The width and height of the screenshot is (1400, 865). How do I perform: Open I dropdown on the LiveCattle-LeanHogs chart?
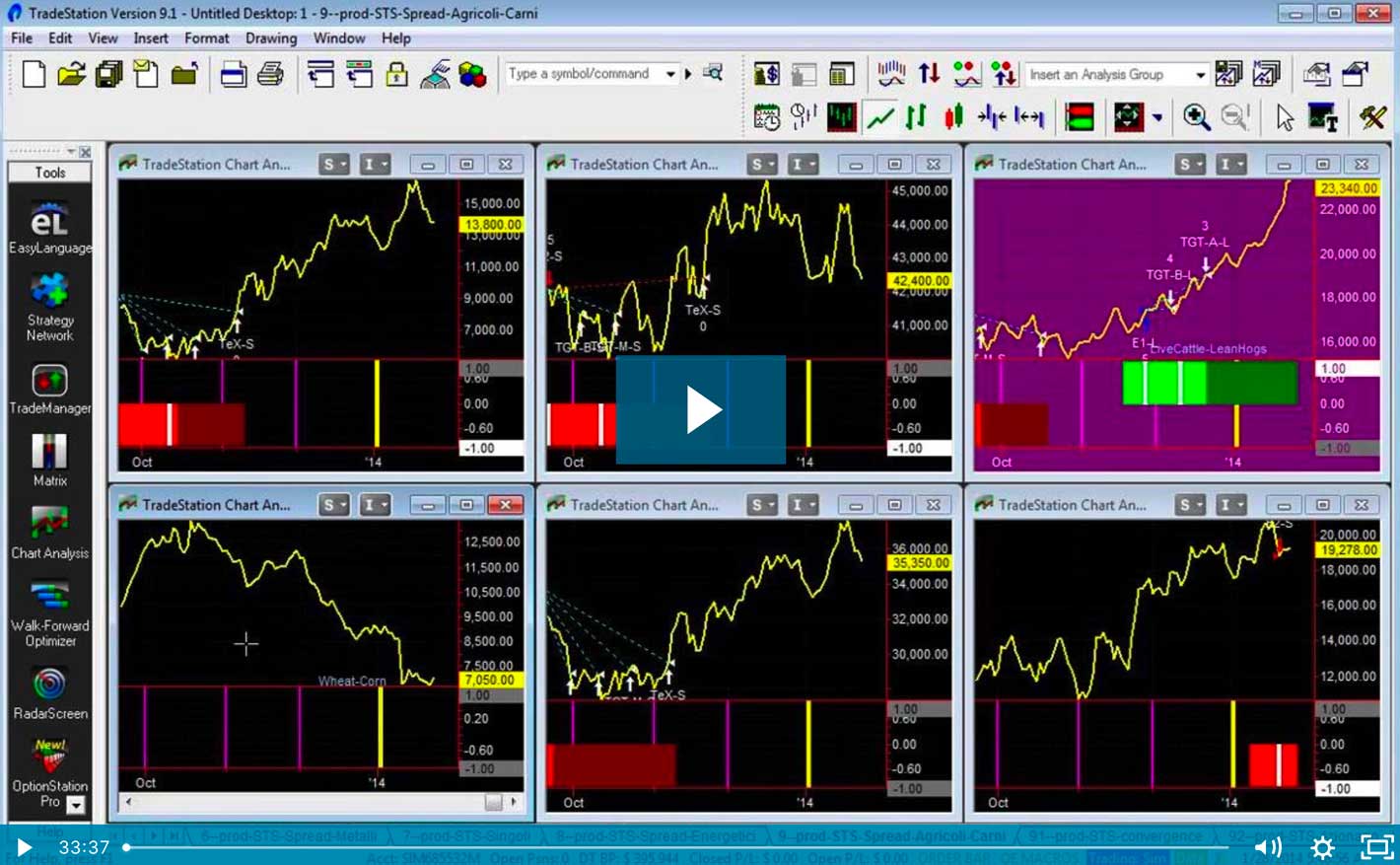(x=1229, y=165)
